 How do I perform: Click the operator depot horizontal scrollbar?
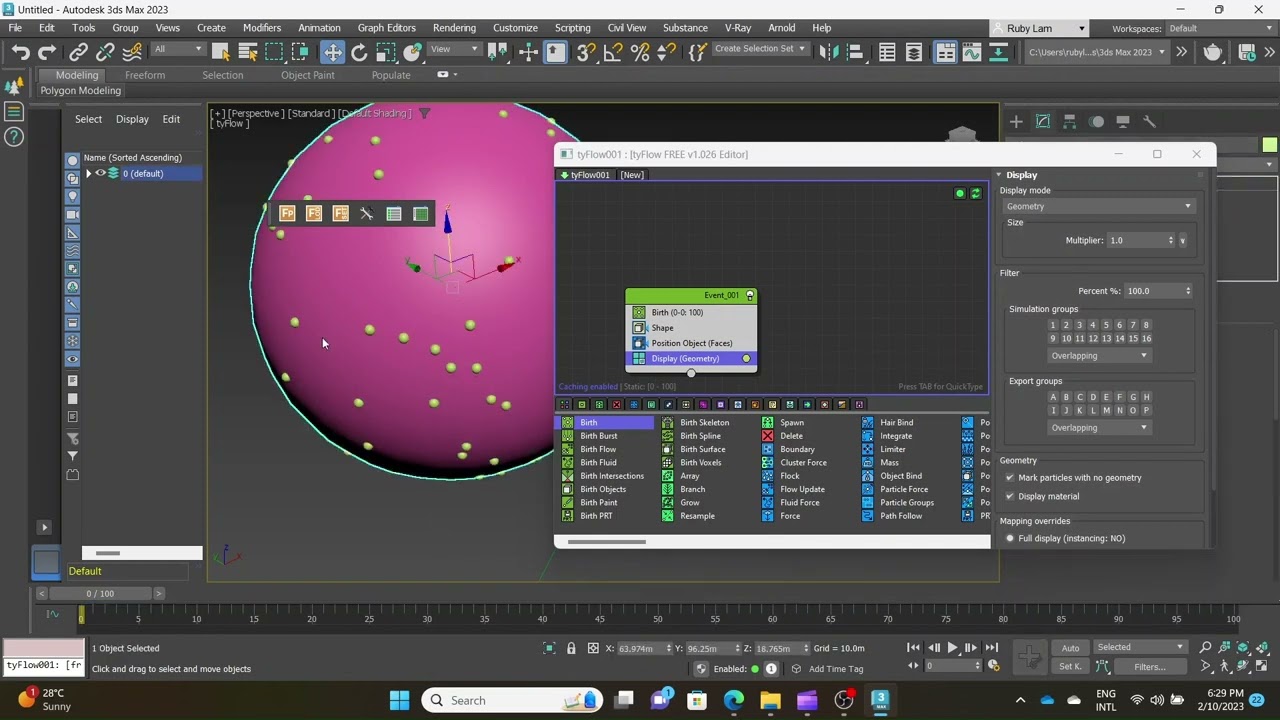click(x=606, y=542)
